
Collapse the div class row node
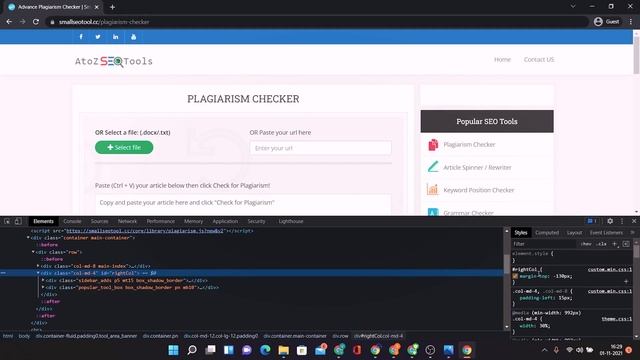tap(33, 252)
